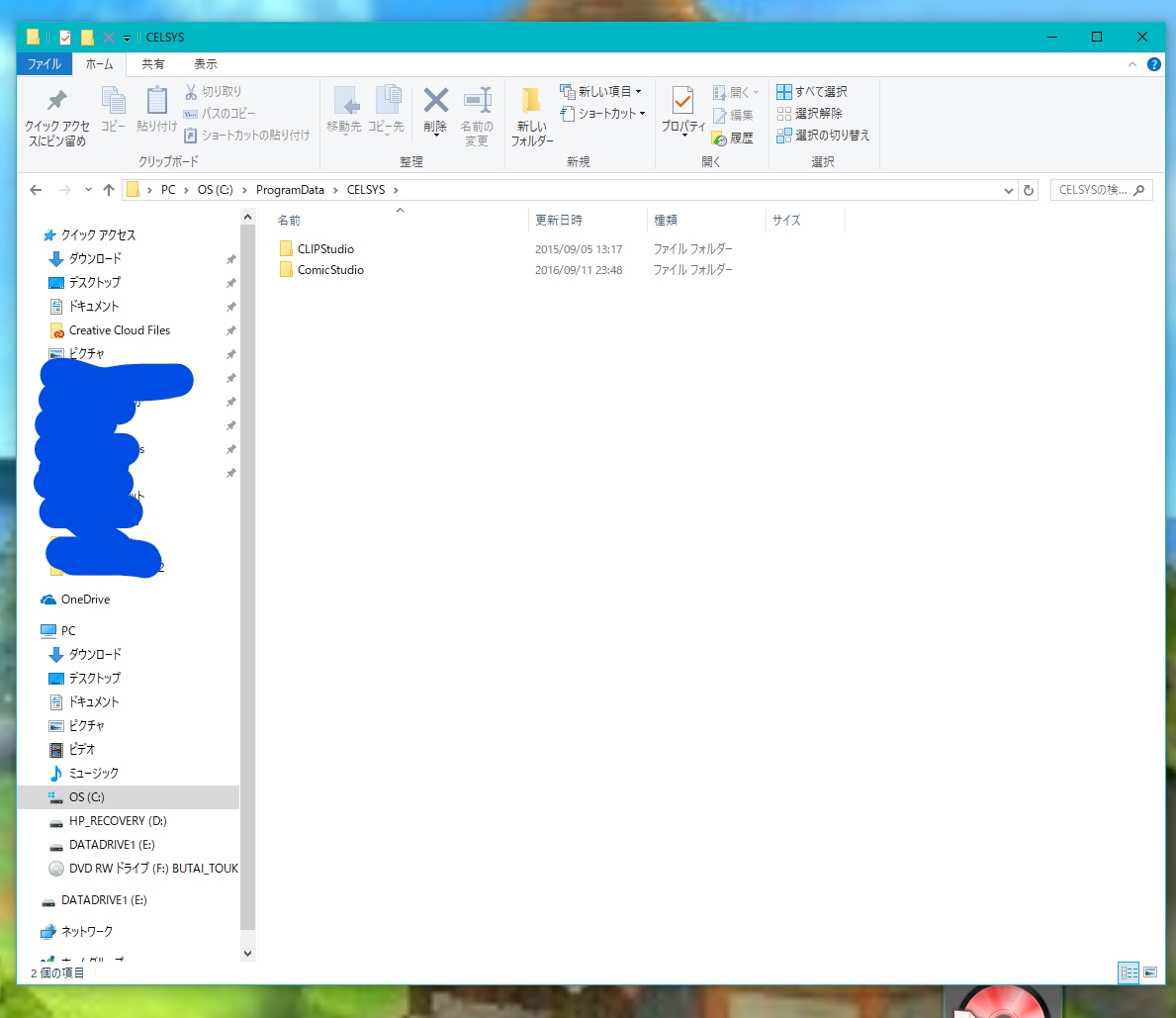The width and height of the screenshot is (1176, 1018).
Task: Click the Copy path (パスのコピー) command
Action: point(219,114)
